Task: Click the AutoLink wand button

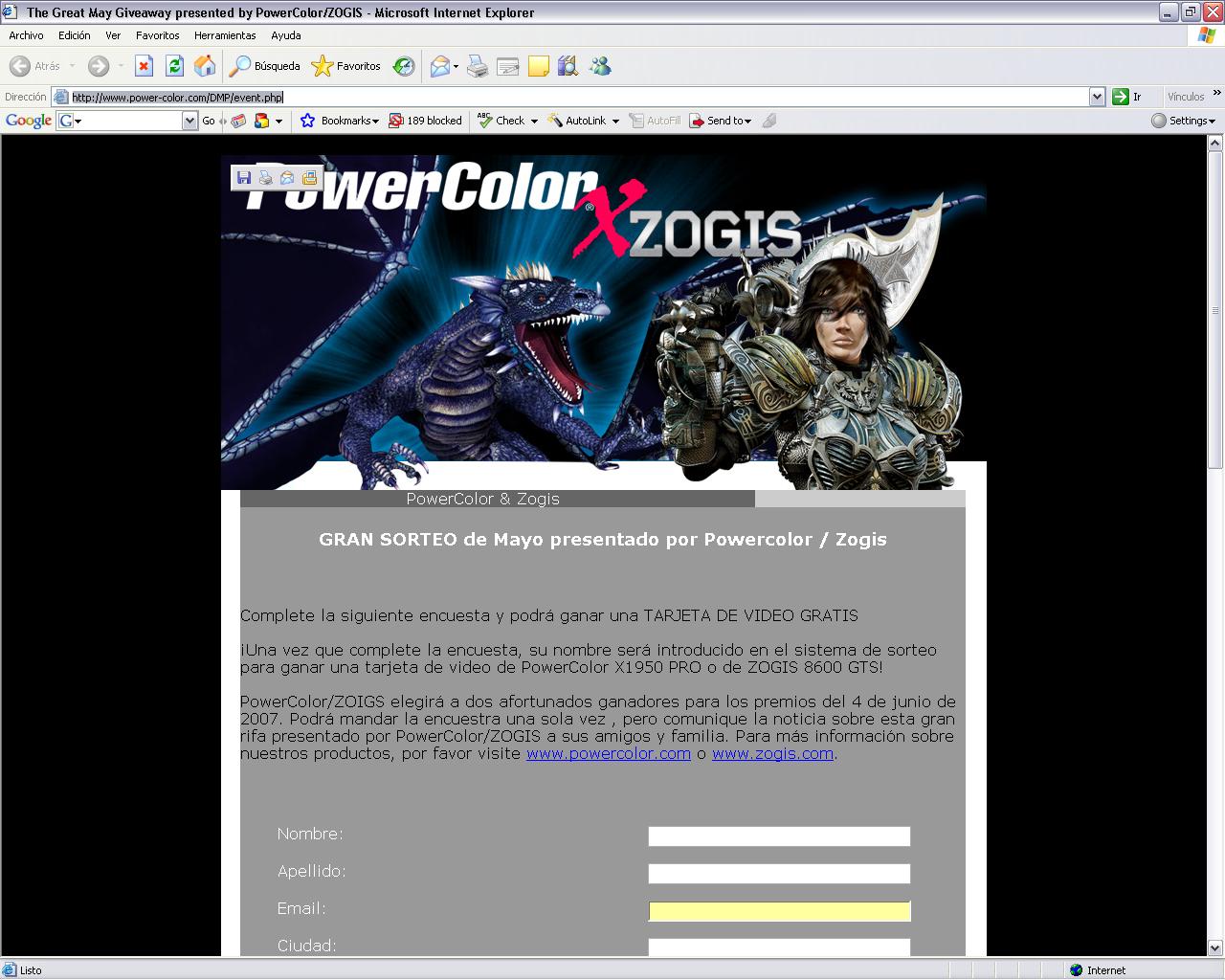Action: (x=577, y=121)
